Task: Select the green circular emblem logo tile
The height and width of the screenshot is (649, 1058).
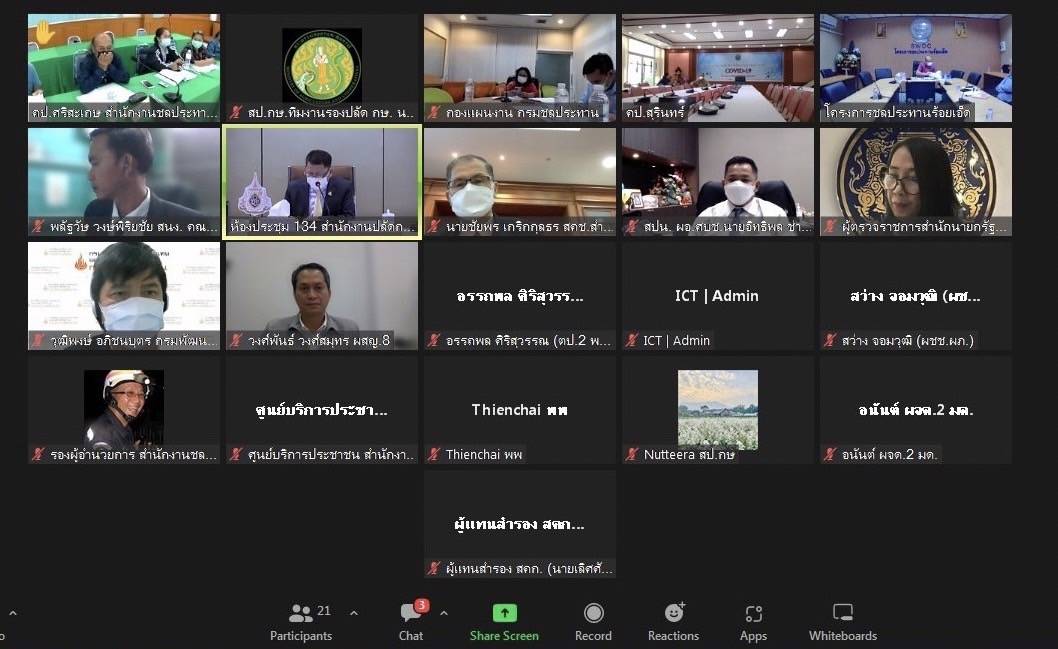Action: pos(322,67)
